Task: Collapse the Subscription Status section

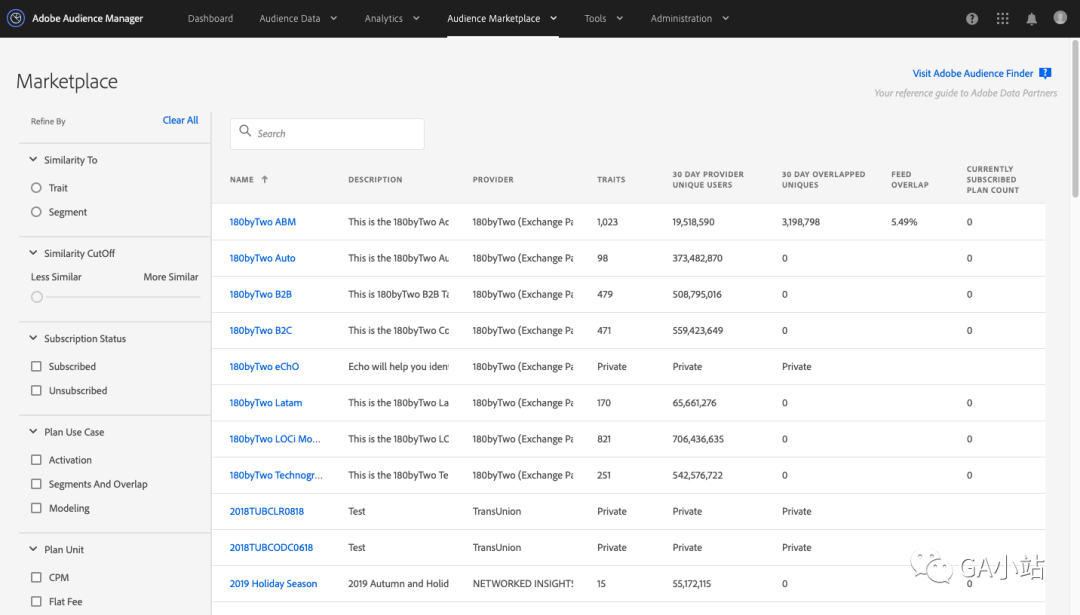Action: [x=33, y=338]
